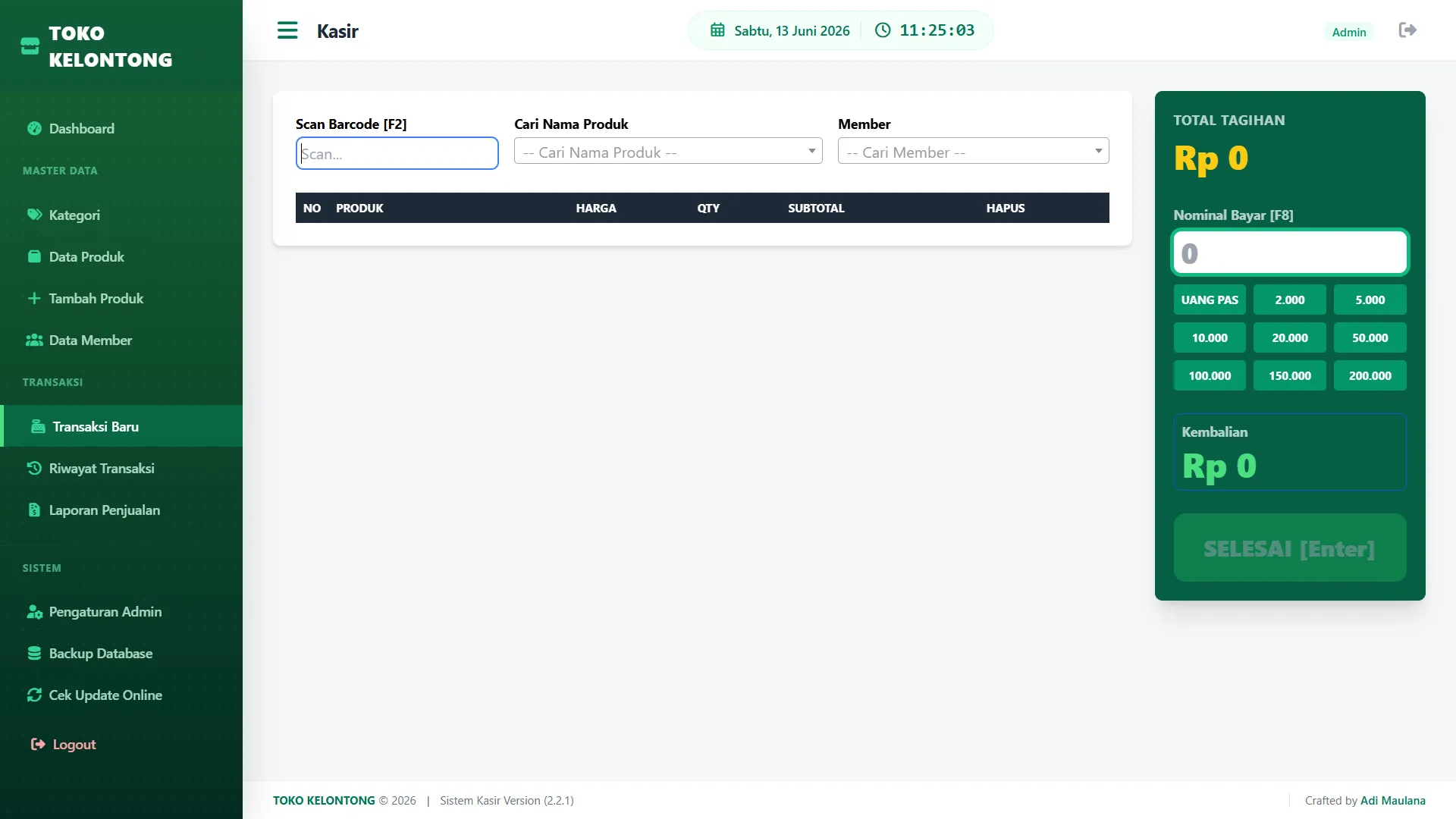Image resolution: width=1456 pixels, height=819 pixels.
Task: Click the sign-out icon in the top right
Action: (x=1407, y=30)
